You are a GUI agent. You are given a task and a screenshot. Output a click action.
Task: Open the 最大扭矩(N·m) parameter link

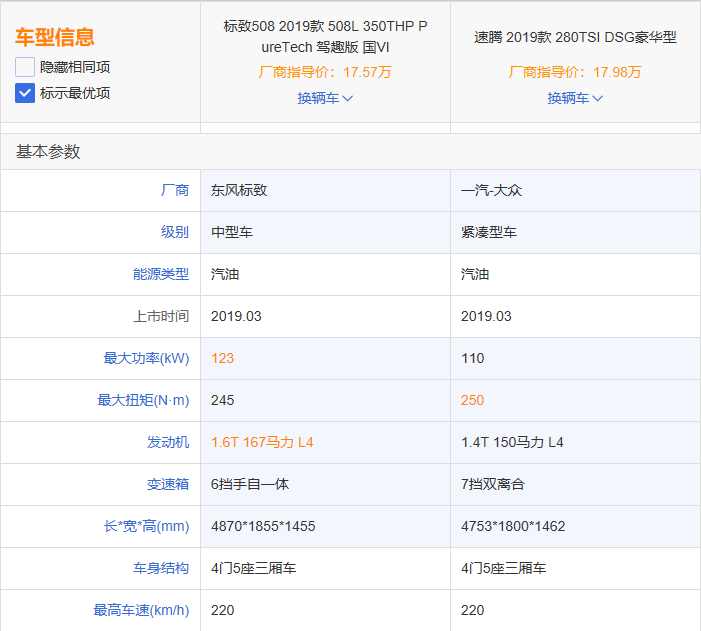pos(143,400)
